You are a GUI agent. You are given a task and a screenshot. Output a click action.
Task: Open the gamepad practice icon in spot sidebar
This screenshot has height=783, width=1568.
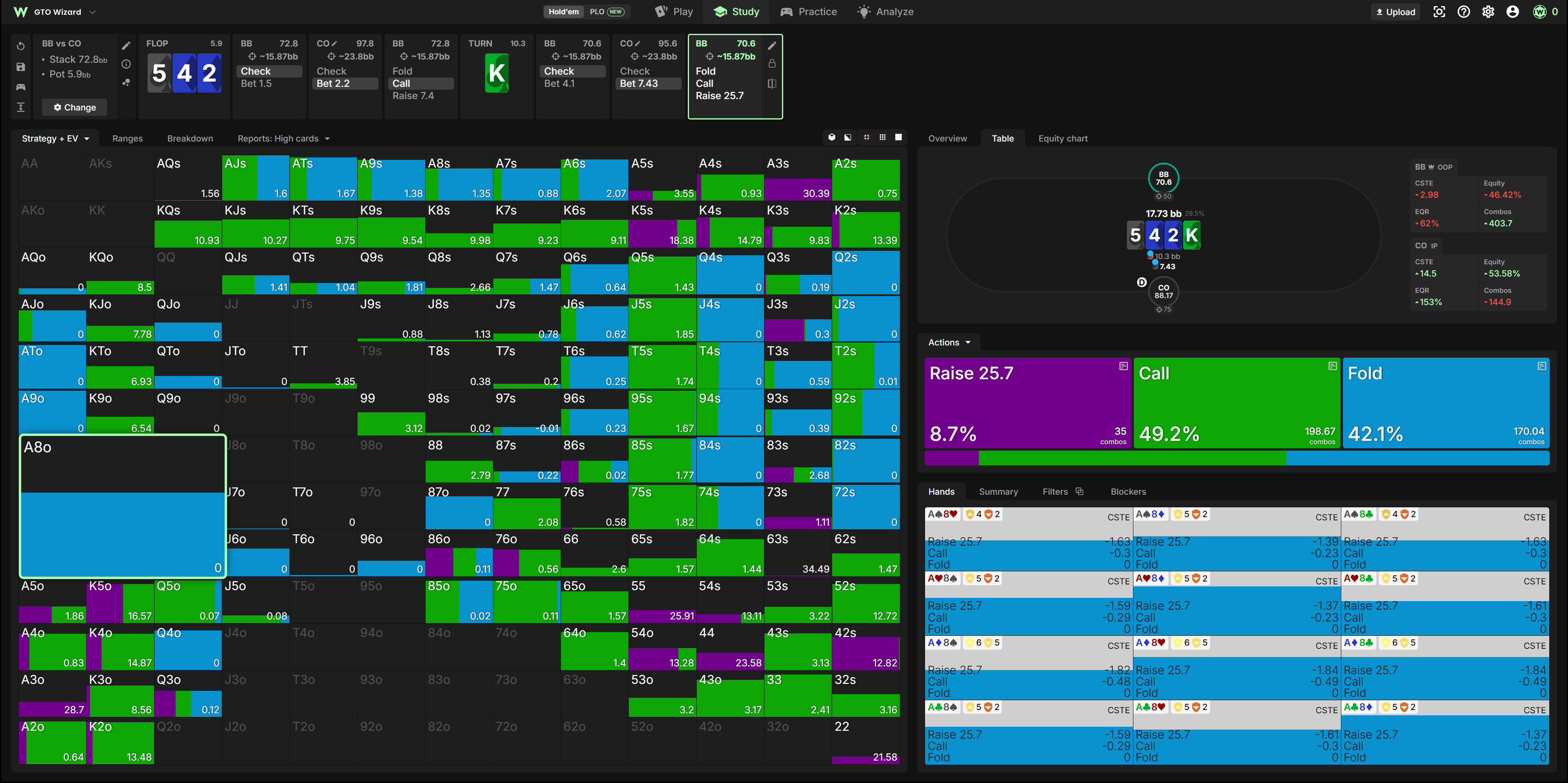point(21,87)
